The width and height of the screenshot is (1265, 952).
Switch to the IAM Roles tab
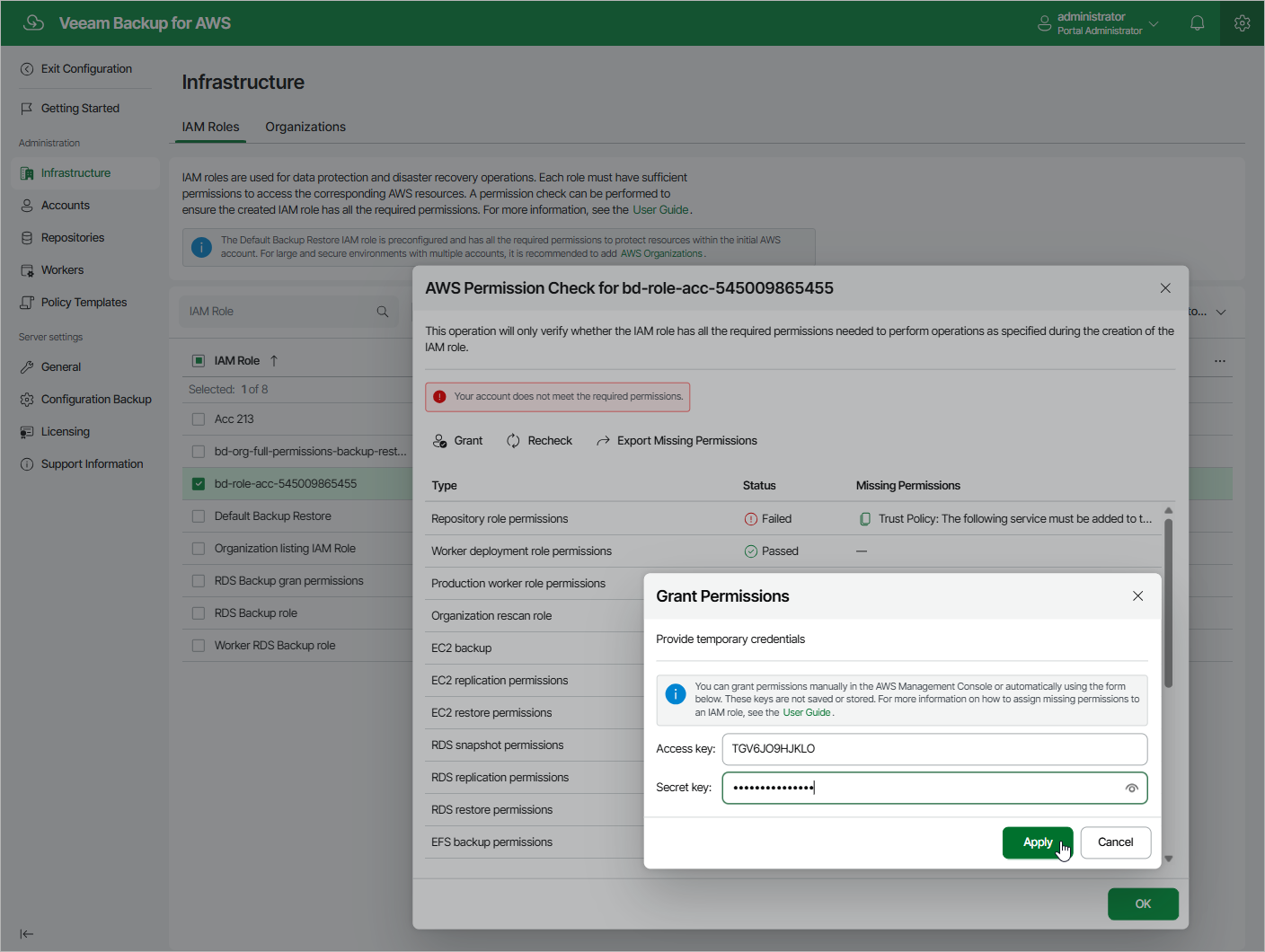[x=210, y=127]
